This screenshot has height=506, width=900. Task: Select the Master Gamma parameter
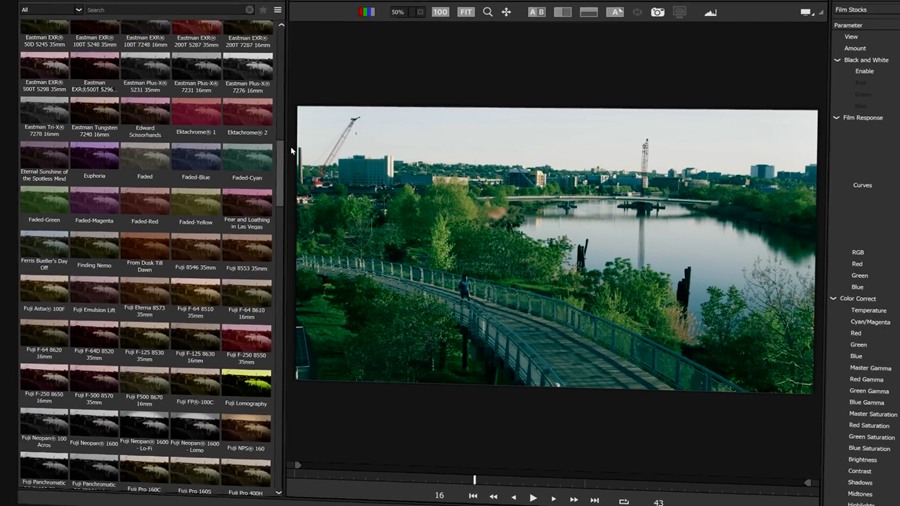tap(870, 368)
